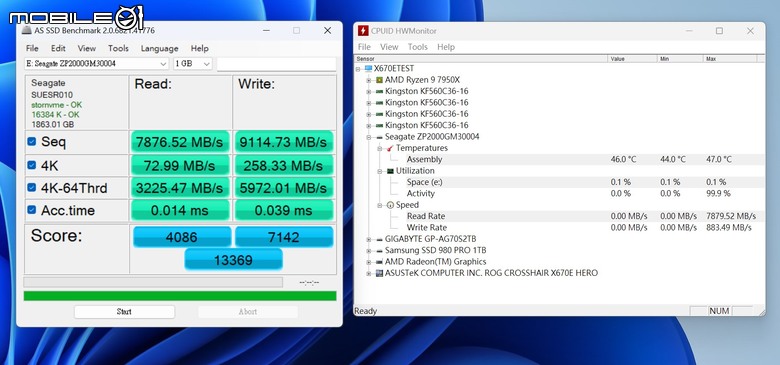Click the 4K read value 72.99 MB/s

click(180, 165)
